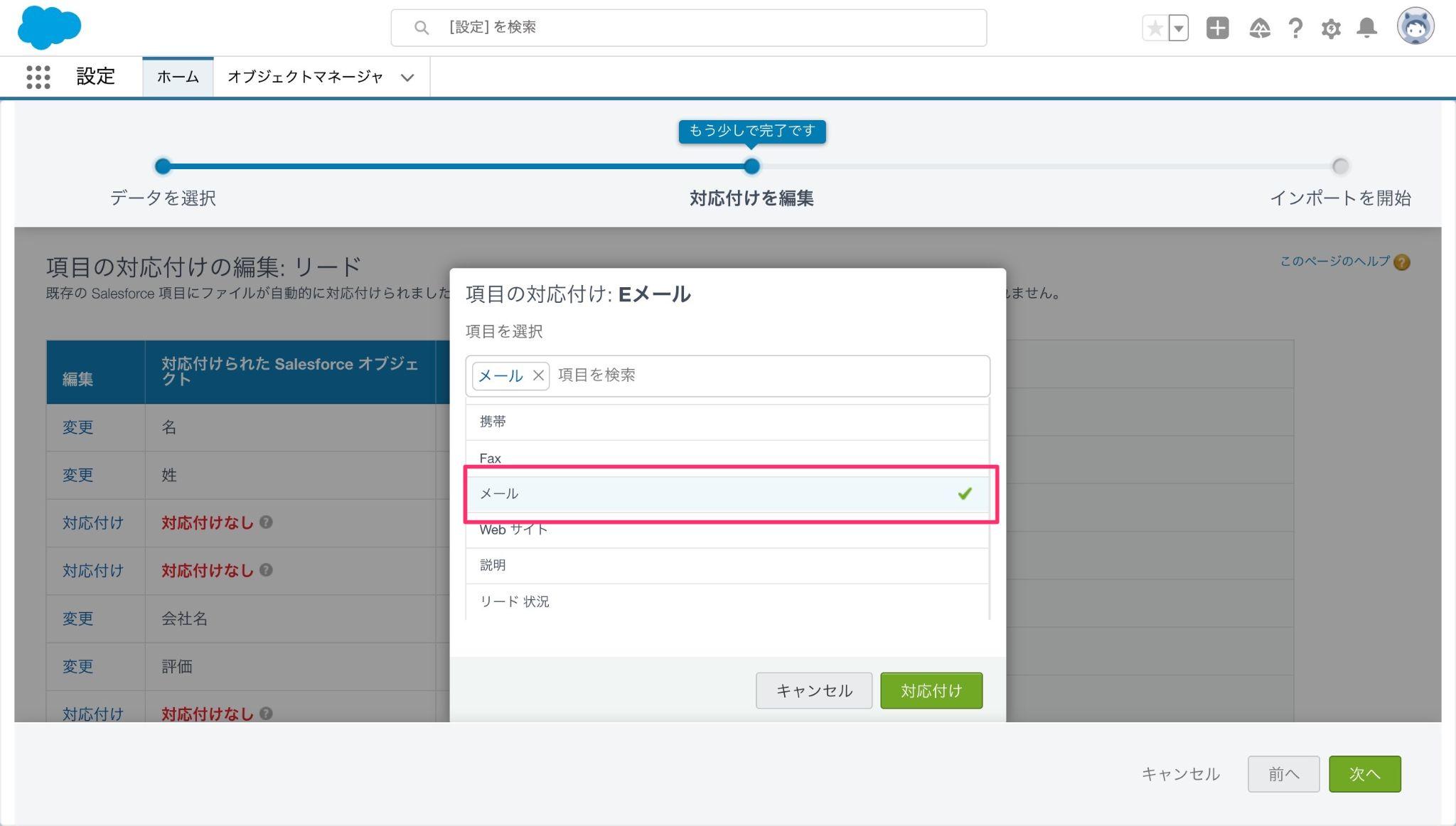Select 携帯 in the field list
Screen dimensions: 1456x826
click(x=727, y=422)
